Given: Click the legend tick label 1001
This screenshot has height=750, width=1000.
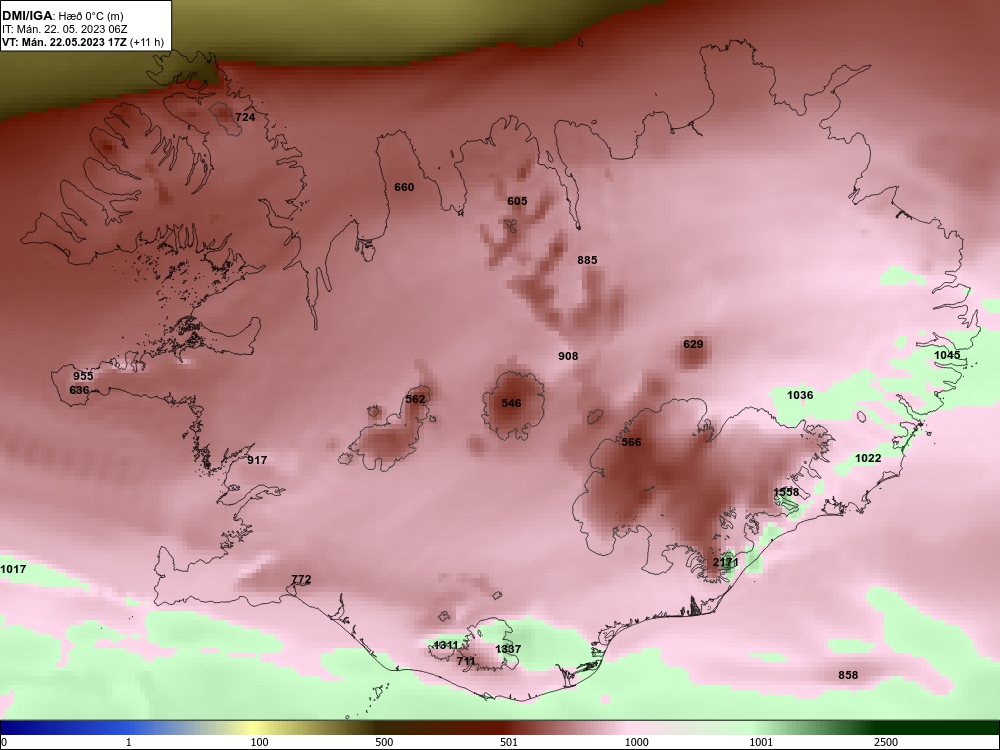Looking at the screenshot, I should coord(761,742).
